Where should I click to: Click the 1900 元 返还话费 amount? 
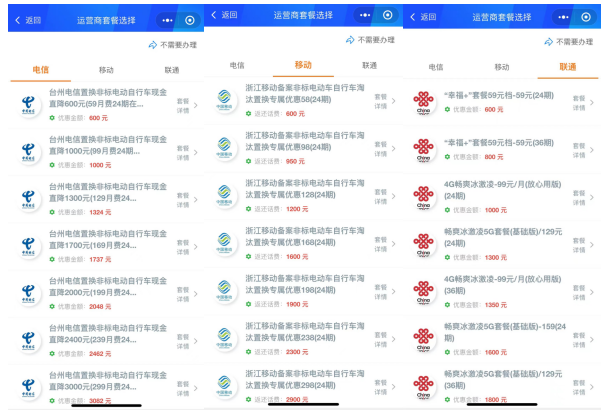click(297, 305)
